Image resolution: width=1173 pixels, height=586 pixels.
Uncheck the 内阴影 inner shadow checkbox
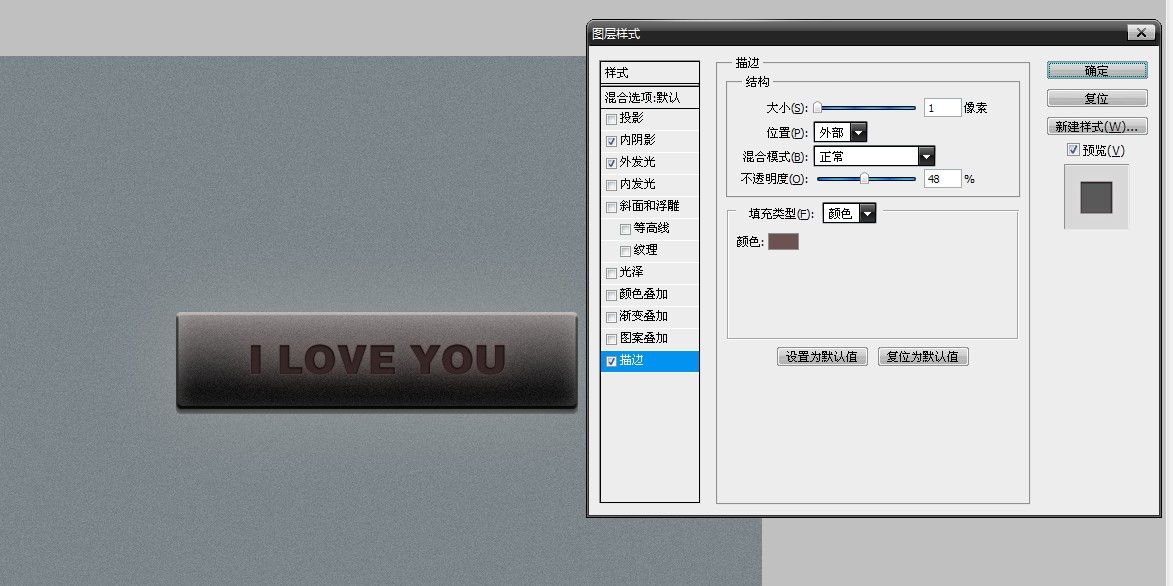(612, 141)
